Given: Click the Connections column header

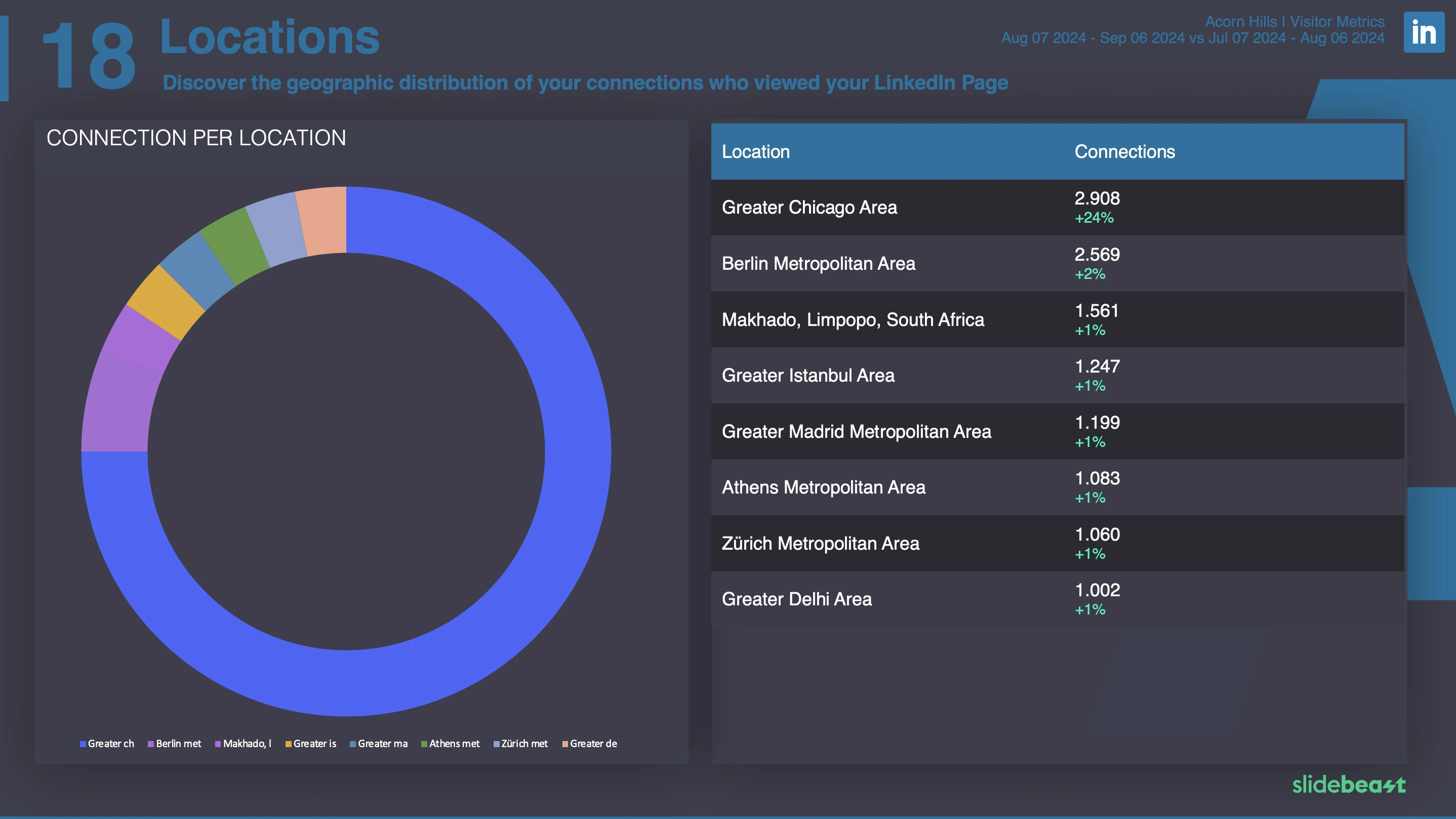Looking at the screenshot, I should [1124, 151].
